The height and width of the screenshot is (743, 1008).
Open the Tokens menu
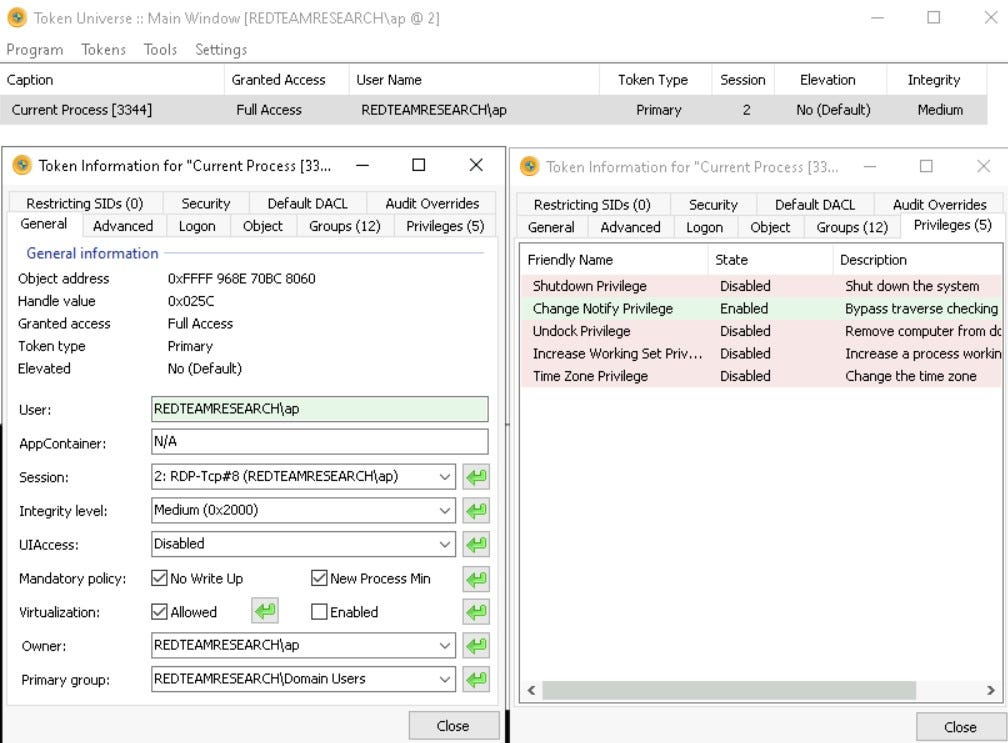104,49
